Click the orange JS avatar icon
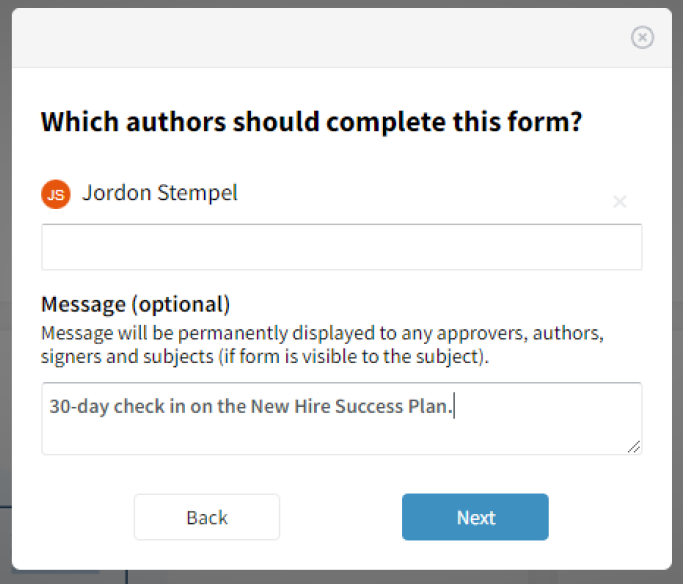The image size is (683, 584). click(56, 194)
